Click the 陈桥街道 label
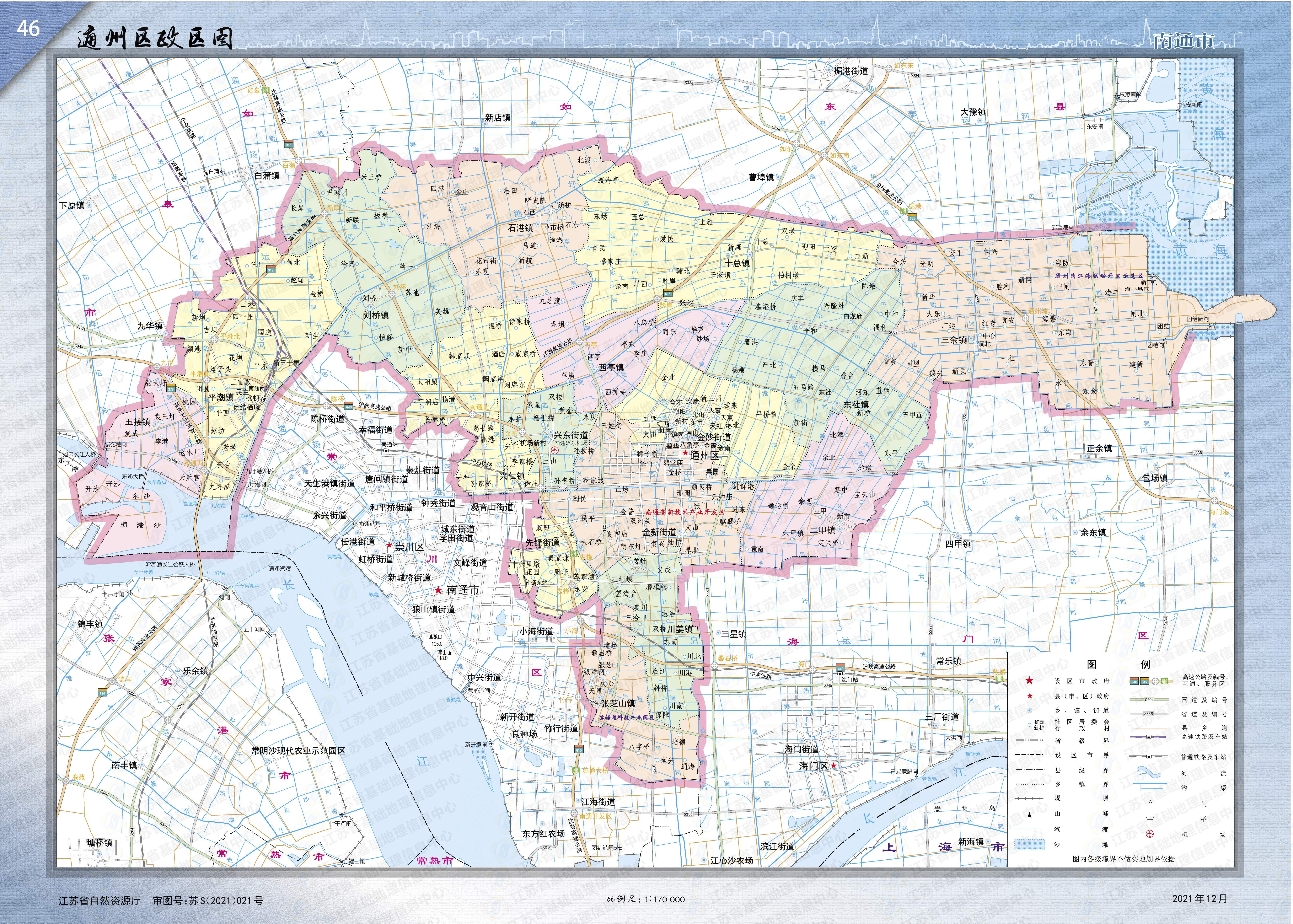This screenshot has height=924, width=1293. point(328,419)
